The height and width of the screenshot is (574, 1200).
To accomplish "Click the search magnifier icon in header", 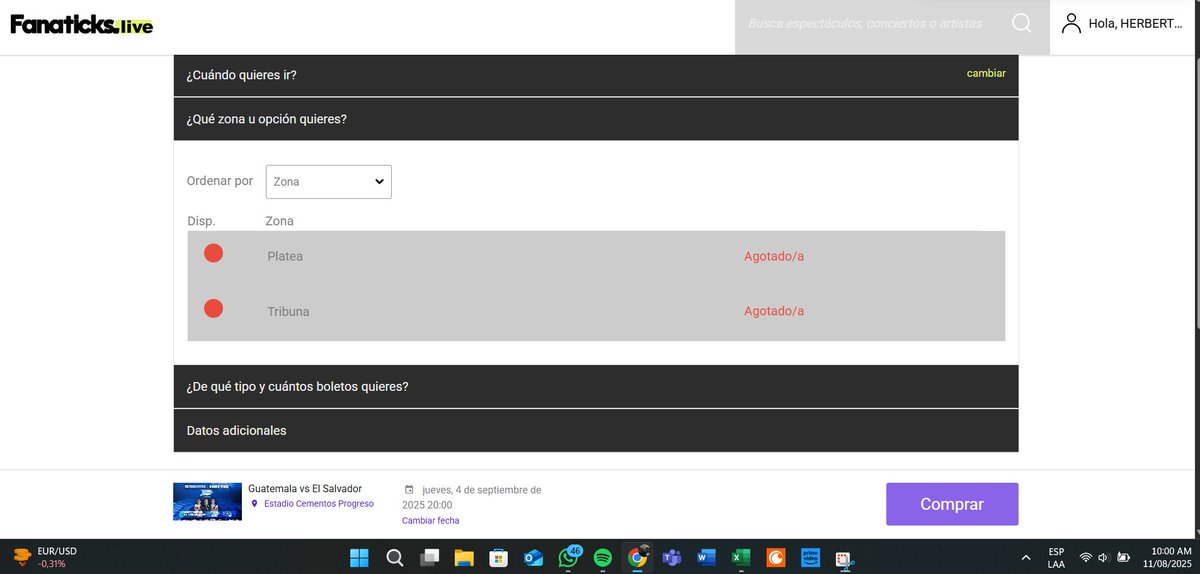I will (x=1021, y=23).
